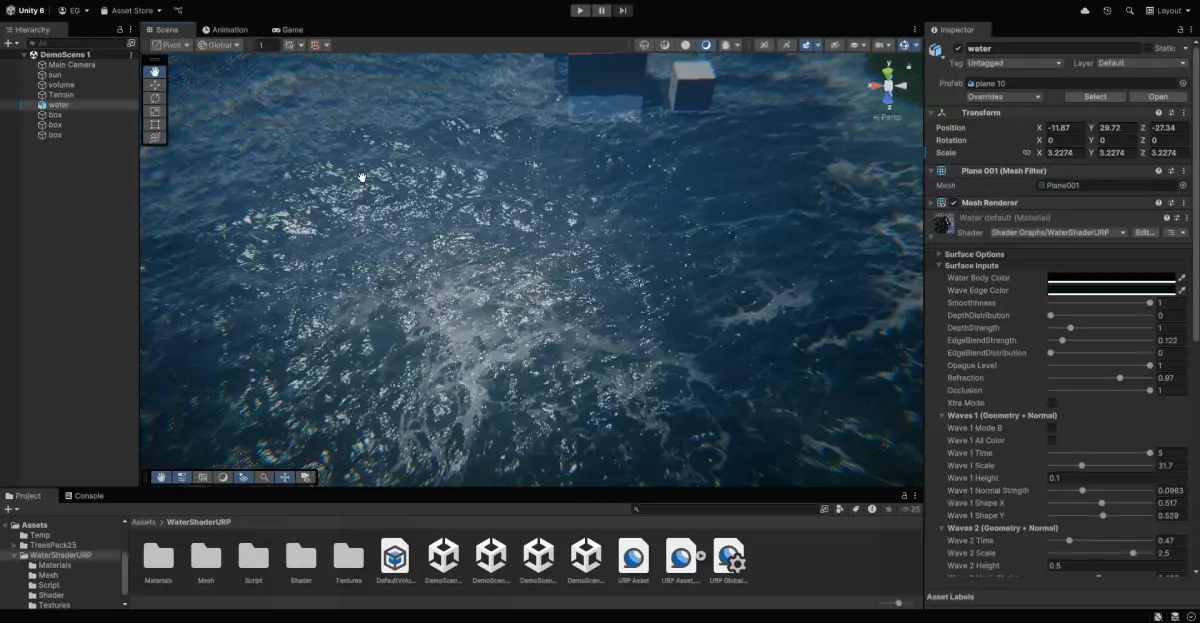Open the Undo History icon
This screenshot has height=623, width=1200.
pos(1107,10)
